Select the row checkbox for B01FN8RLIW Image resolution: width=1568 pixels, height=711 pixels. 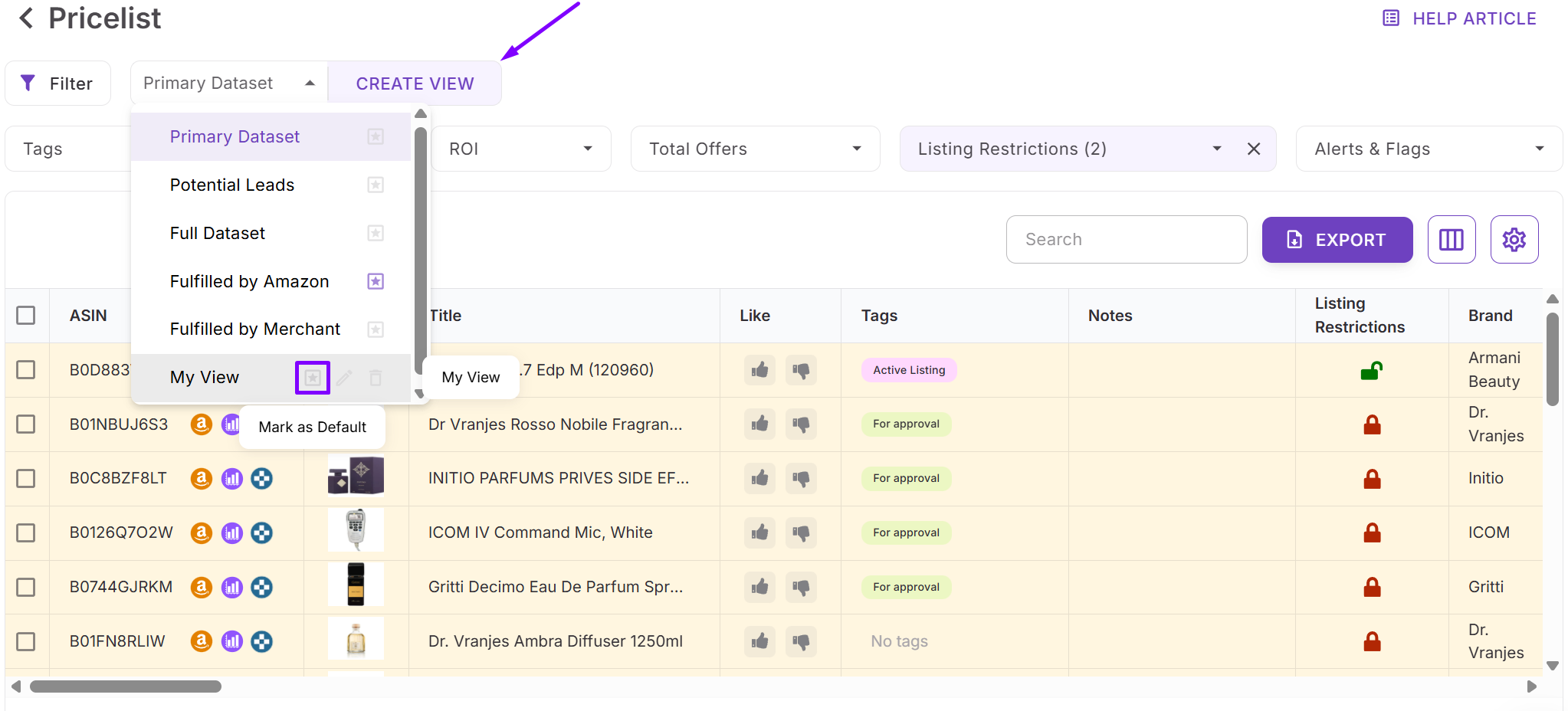pyautogui.click(x=26, y=641)
